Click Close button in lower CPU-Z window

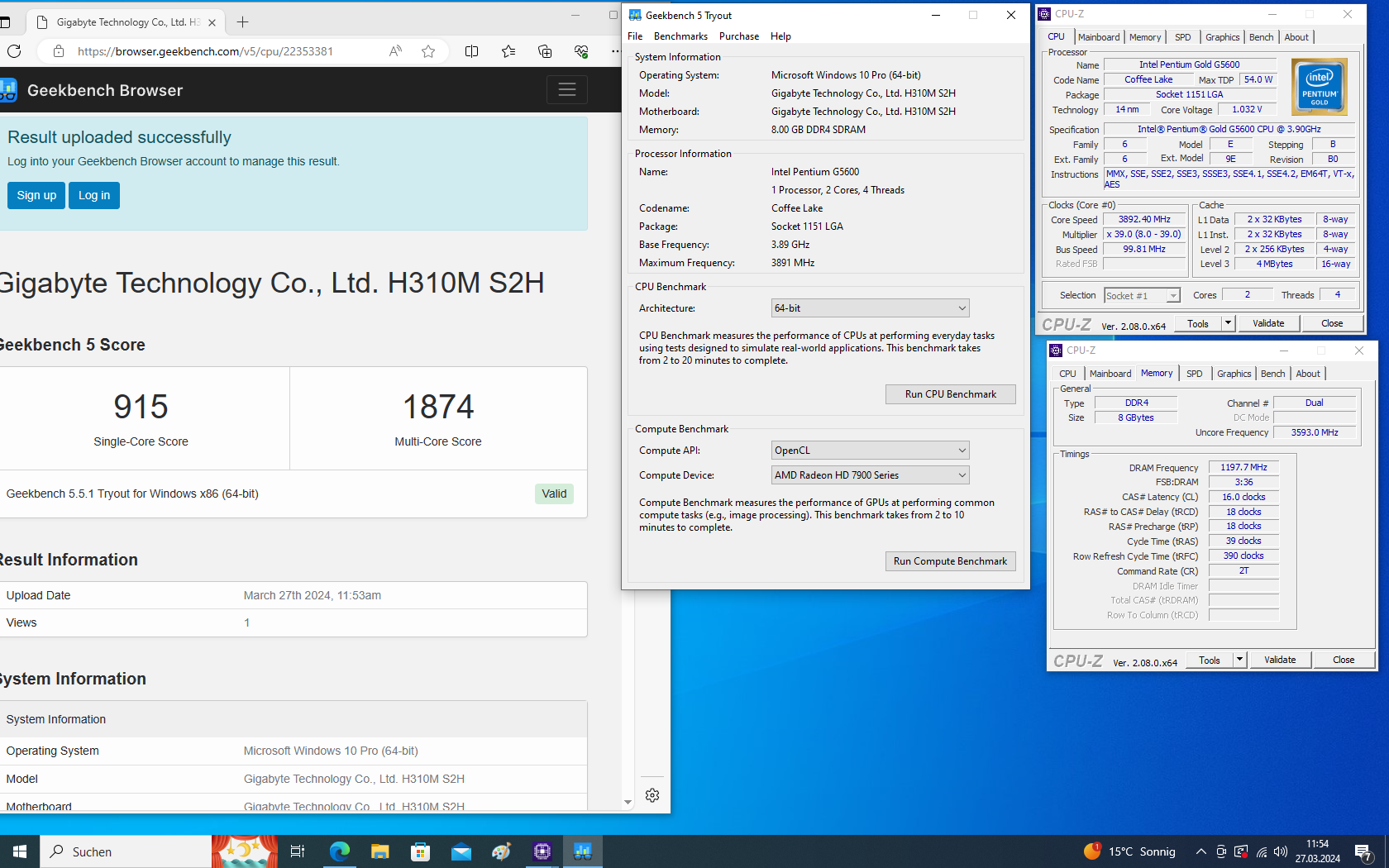click(1344, 660)
